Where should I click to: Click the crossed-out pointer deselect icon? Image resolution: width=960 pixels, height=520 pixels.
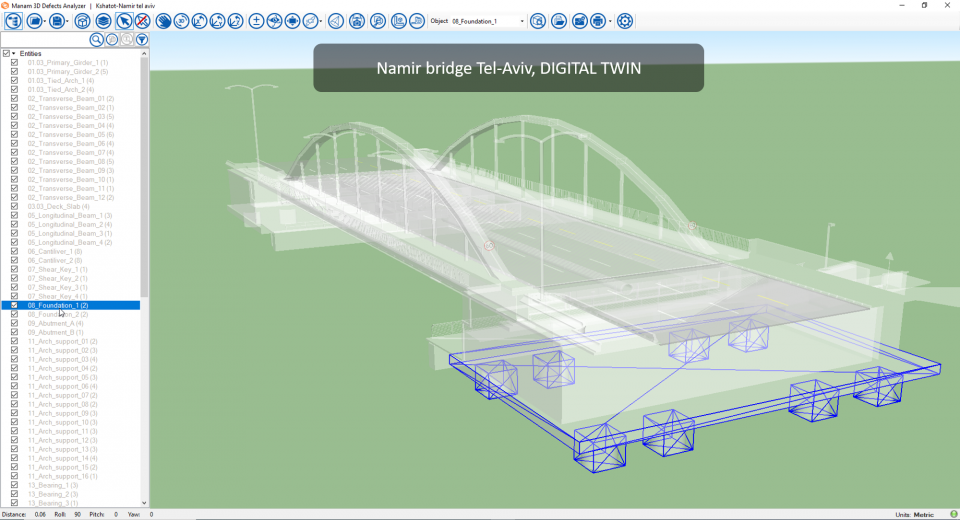point(142,21)
